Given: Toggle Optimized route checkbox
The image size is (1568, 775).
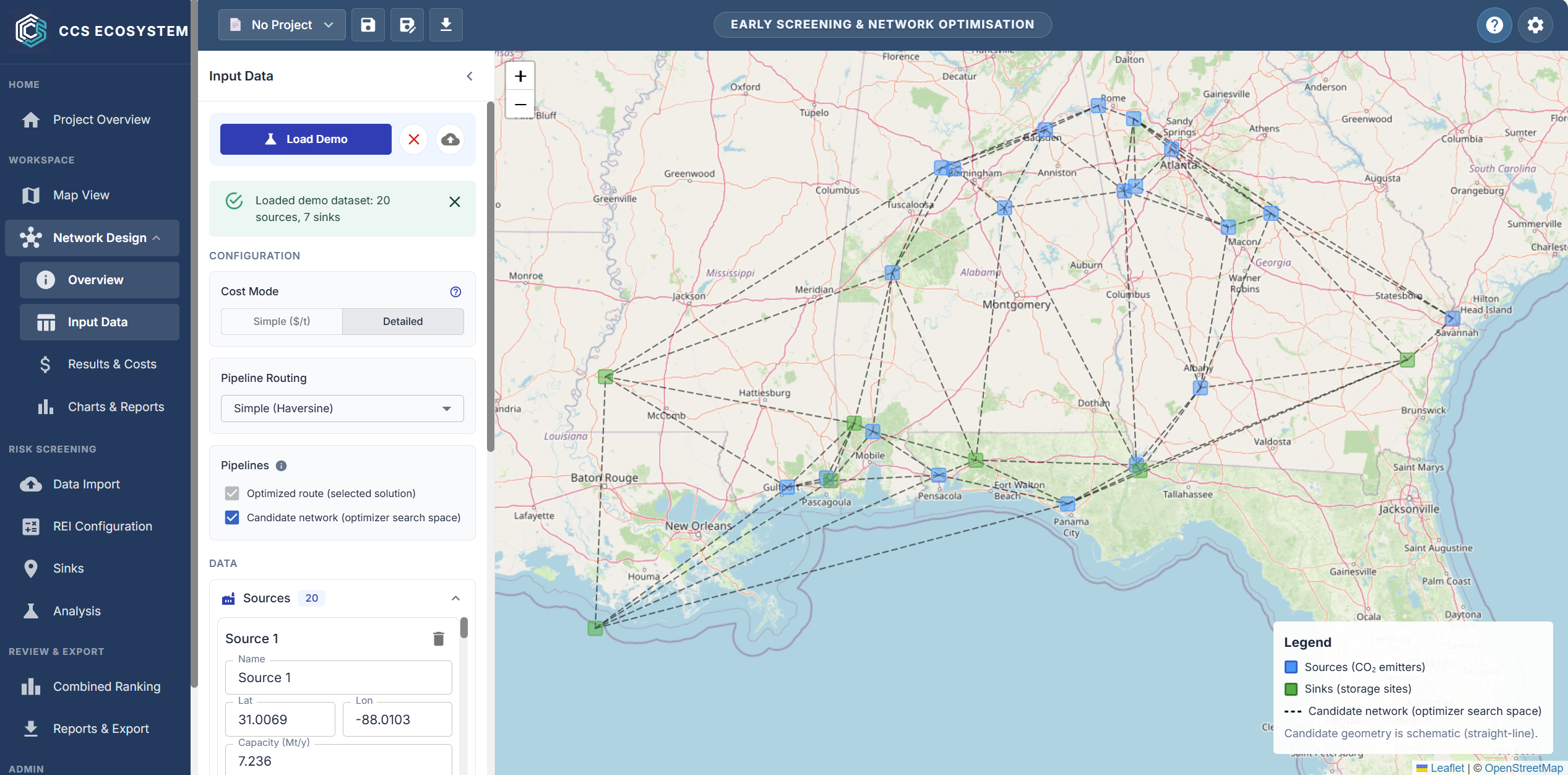Looking at the screenshot, I should pos(232,493).
